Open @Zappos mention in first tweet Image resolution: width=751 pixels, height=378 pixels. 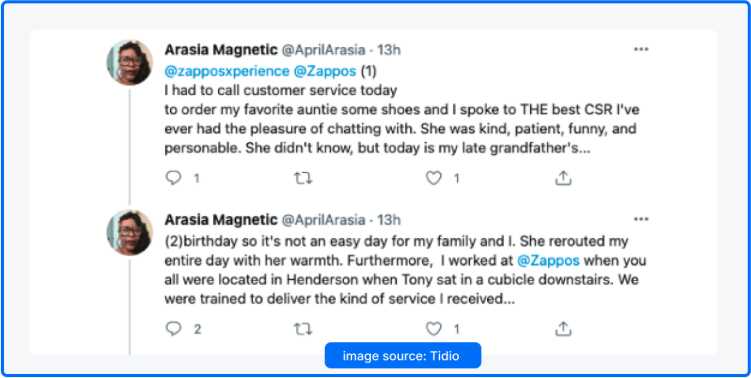click(325, 71)
